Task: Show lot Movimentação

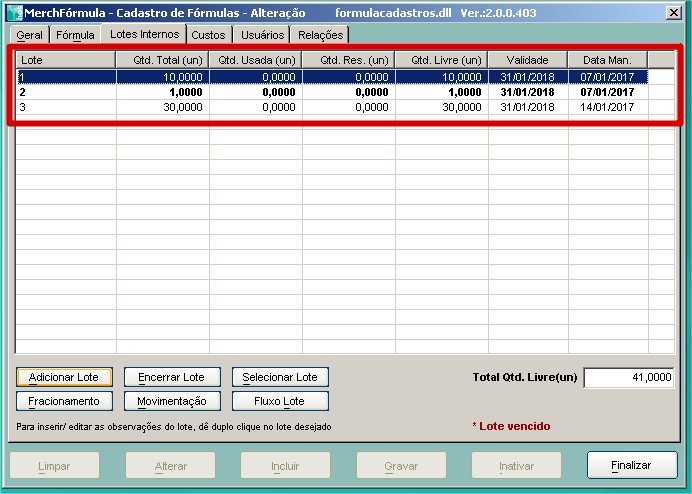Action: coord(171,401)
